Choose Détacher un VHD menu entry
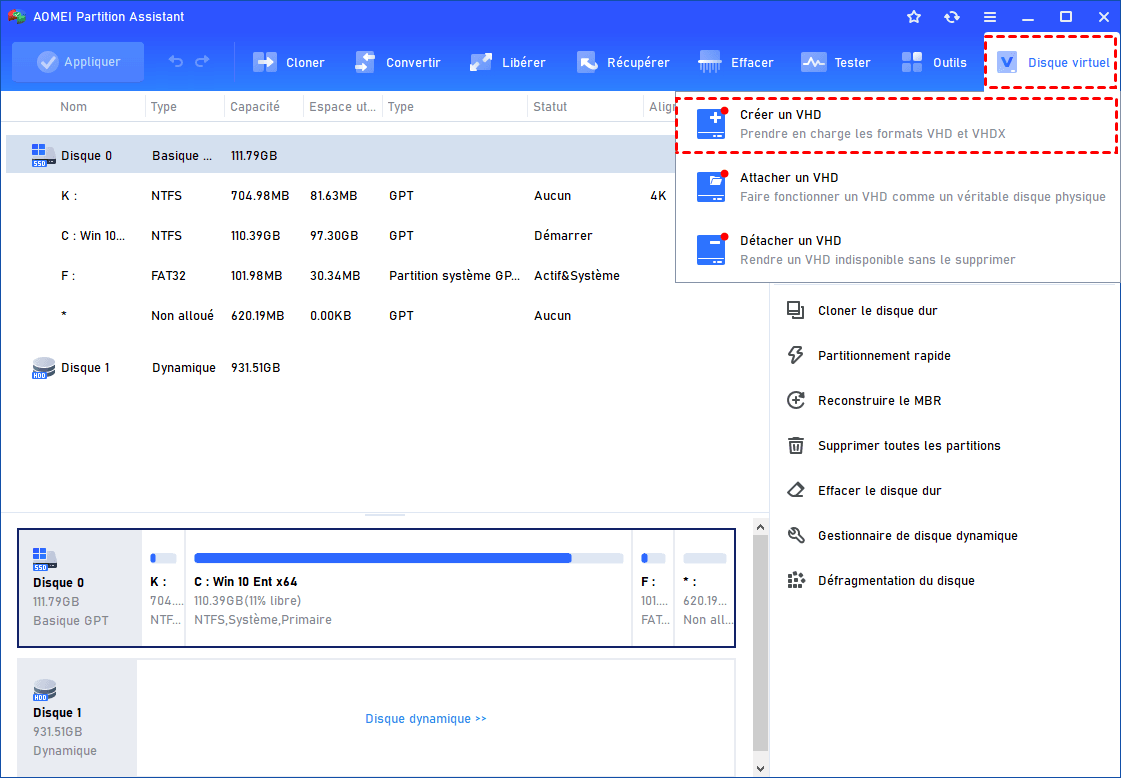 (898, 250)
